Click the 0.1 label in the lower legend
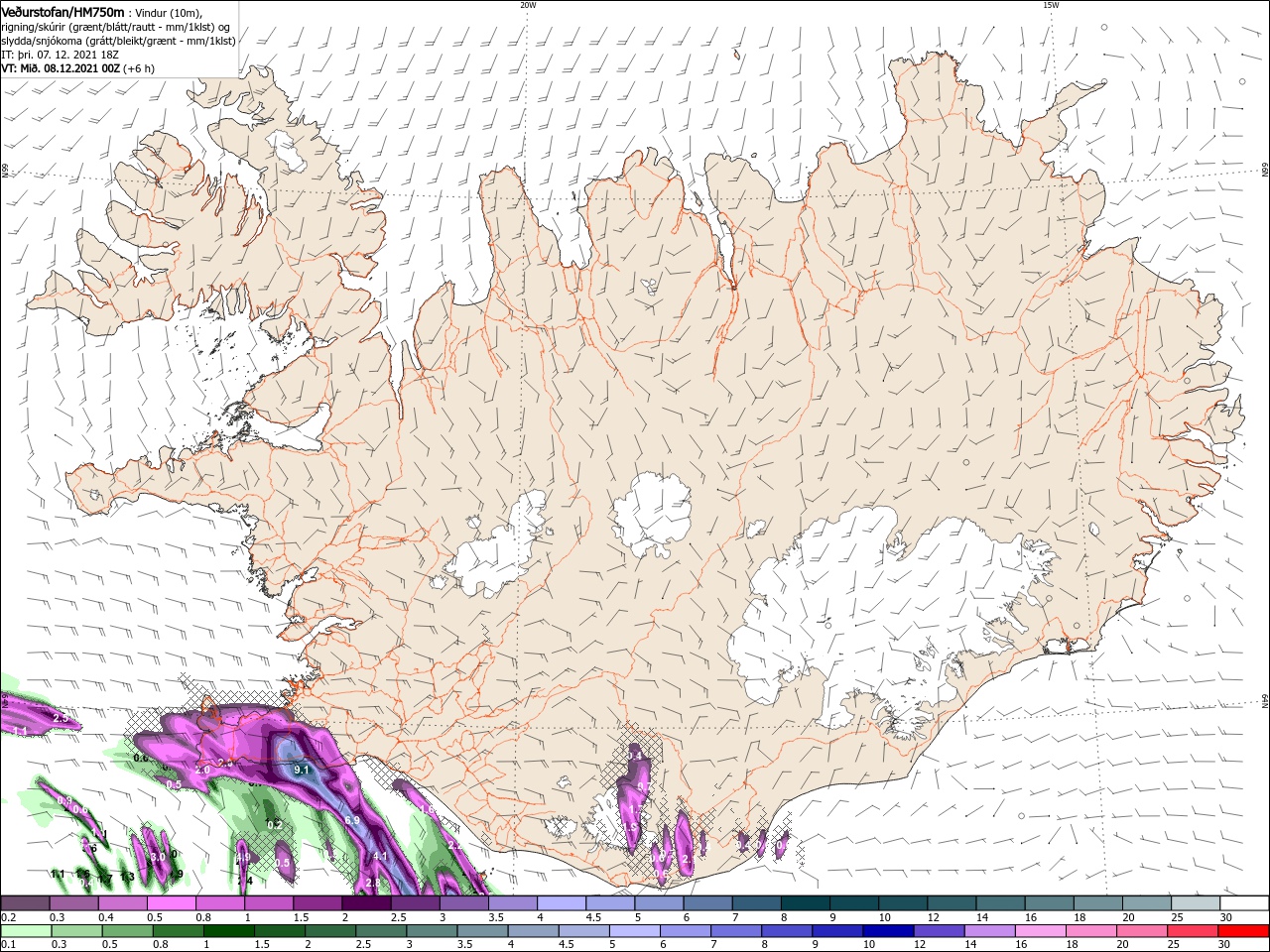The height and width of the screenshot is (952, 1270). [9, 944]
